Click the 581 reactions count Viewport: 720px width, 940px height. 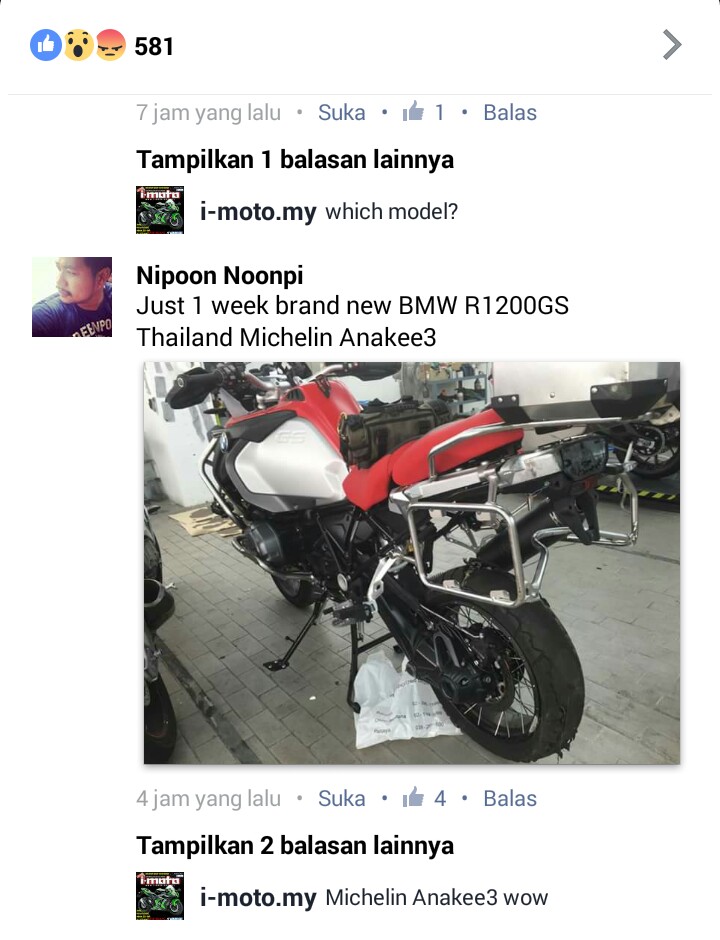[x=154, y=46]
